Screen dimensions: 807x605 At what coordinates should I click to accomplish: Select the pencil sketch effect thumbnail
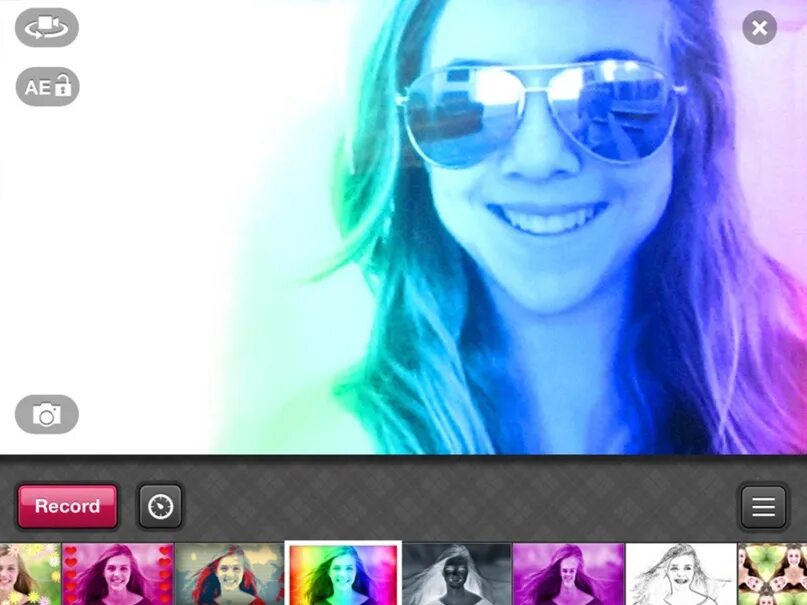(x=681, y=574)
